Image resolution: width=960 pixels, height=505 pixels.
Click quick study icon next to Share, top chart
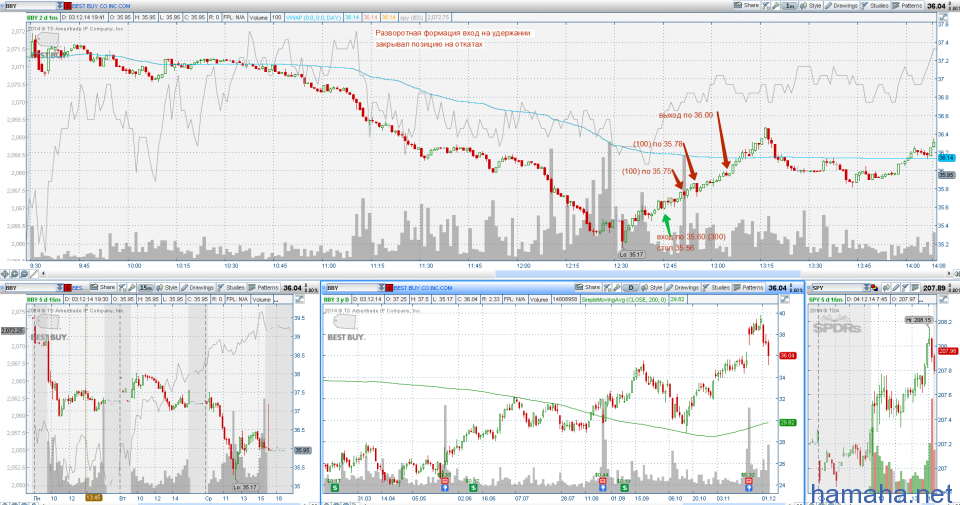(x=766, y=6)
